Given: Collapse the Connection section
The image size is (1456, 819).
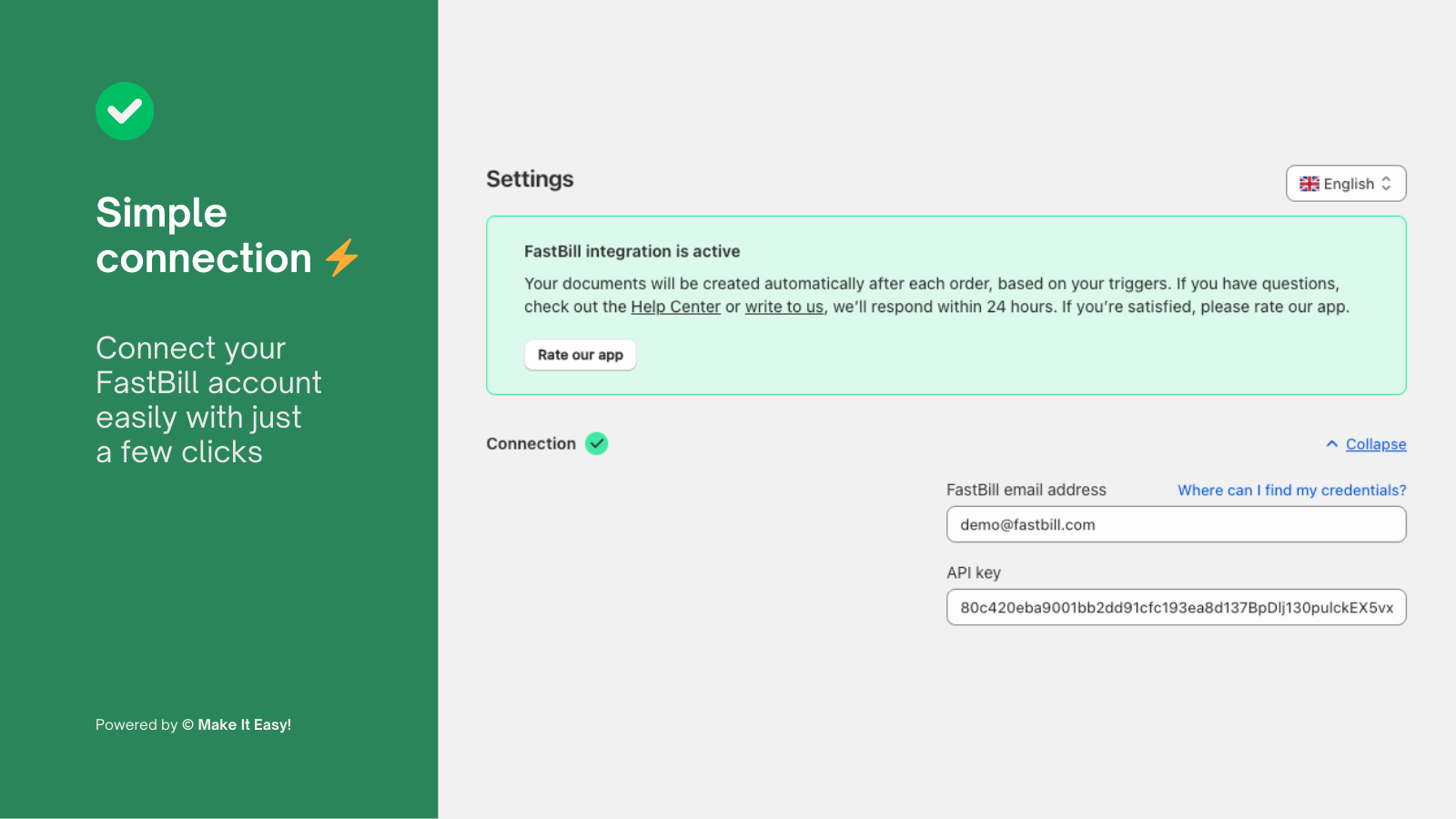Looking at the screenshot, I should pyautogui.click(x=1375, y=444).
